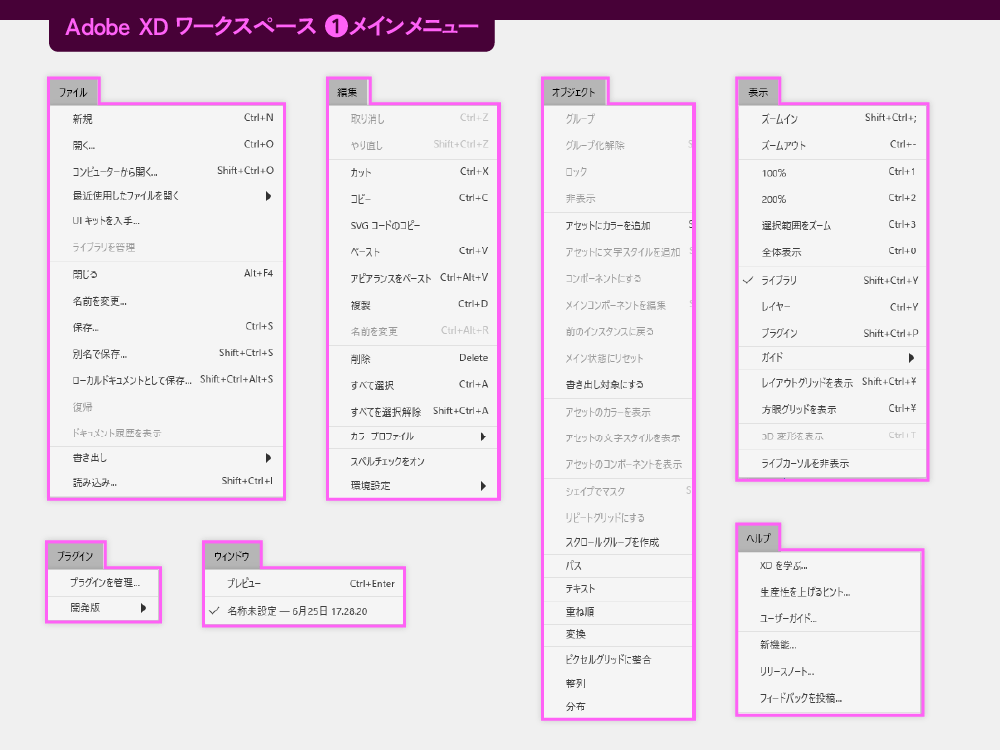Choose コピー (Ctrl+C) in Edit menu
This screenshot has width=1000, height=750.
point(413,198)
